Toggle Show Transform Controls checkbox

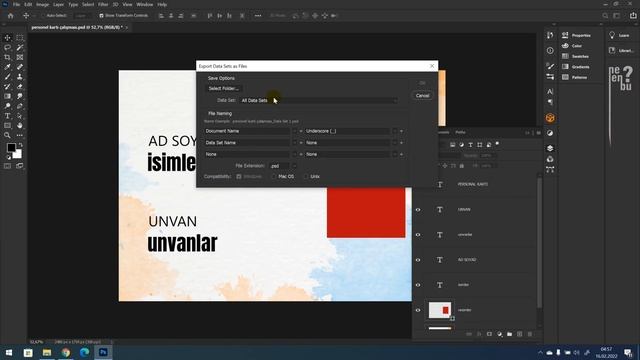(101, 16)
